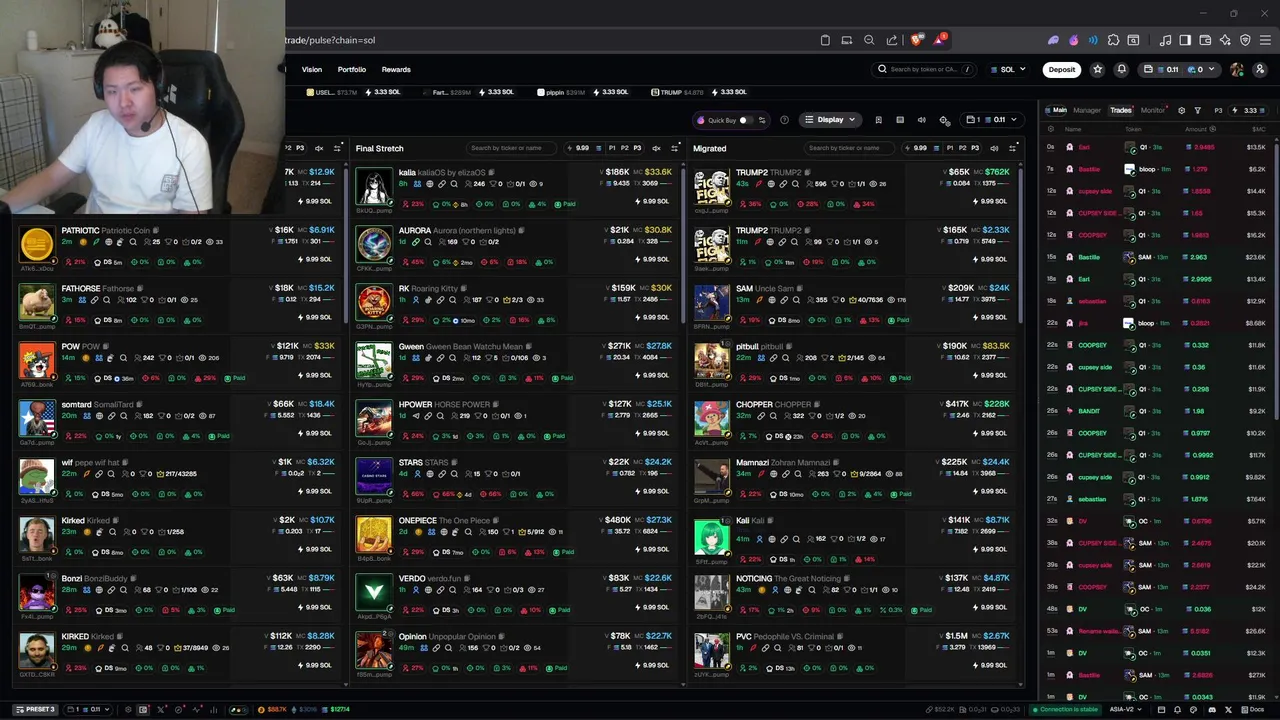Click Brave shields icon in address bar

(917, 40)
